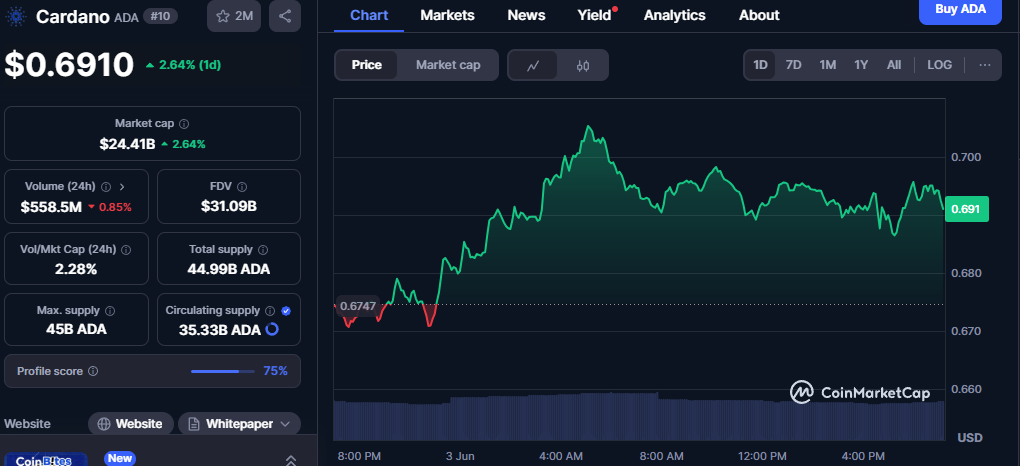Click the 0.6747 opening price marker

[x=357, y=307]
